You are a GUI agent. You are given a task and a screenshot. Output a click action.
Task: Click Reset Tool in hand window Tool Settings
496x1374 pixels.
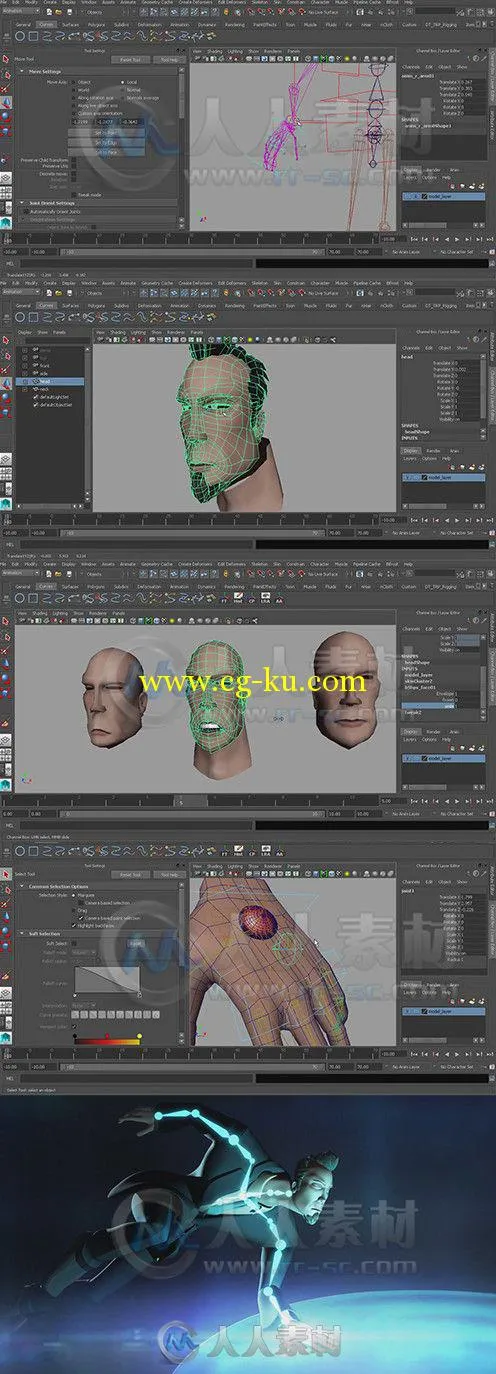point(130,875)
